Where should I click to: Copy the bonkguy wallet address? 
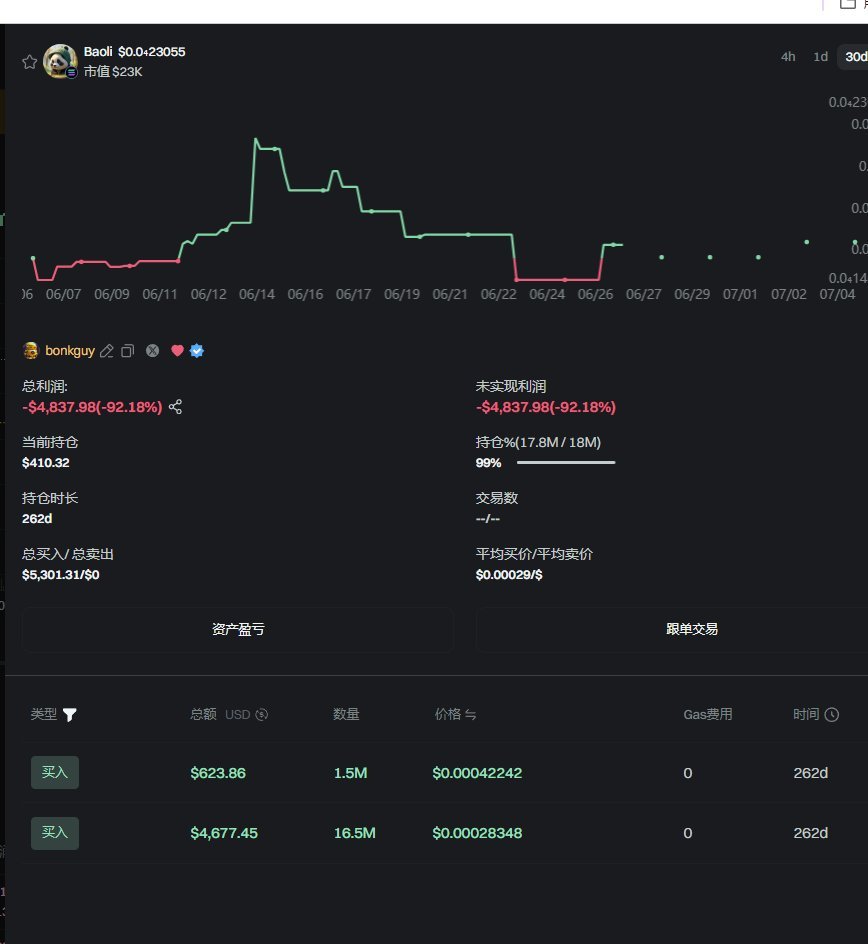click(x=128, y=351)
